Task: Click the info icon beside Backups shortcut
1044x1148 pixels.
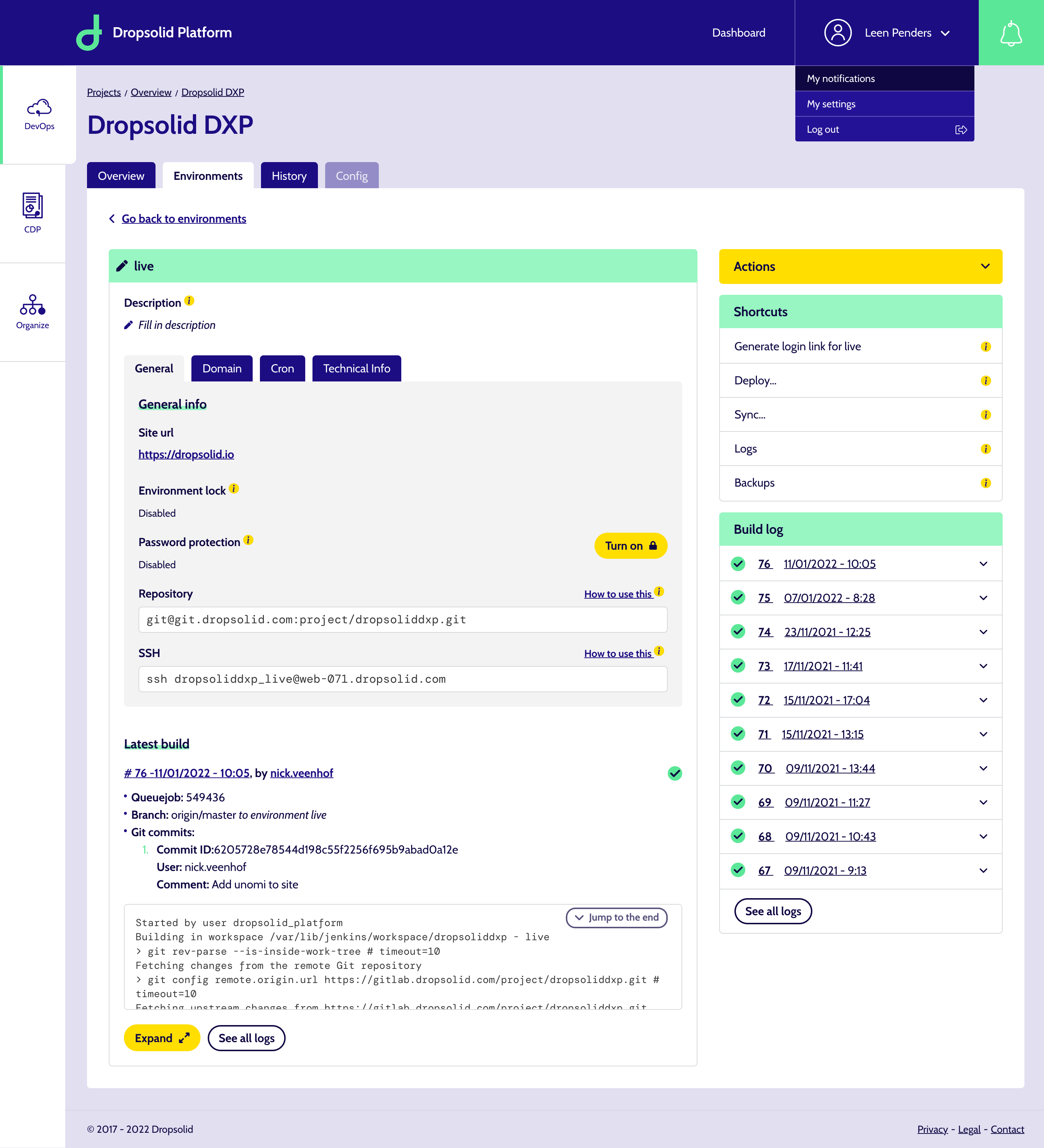Action: pyautogui.click(x=986, y=482)
